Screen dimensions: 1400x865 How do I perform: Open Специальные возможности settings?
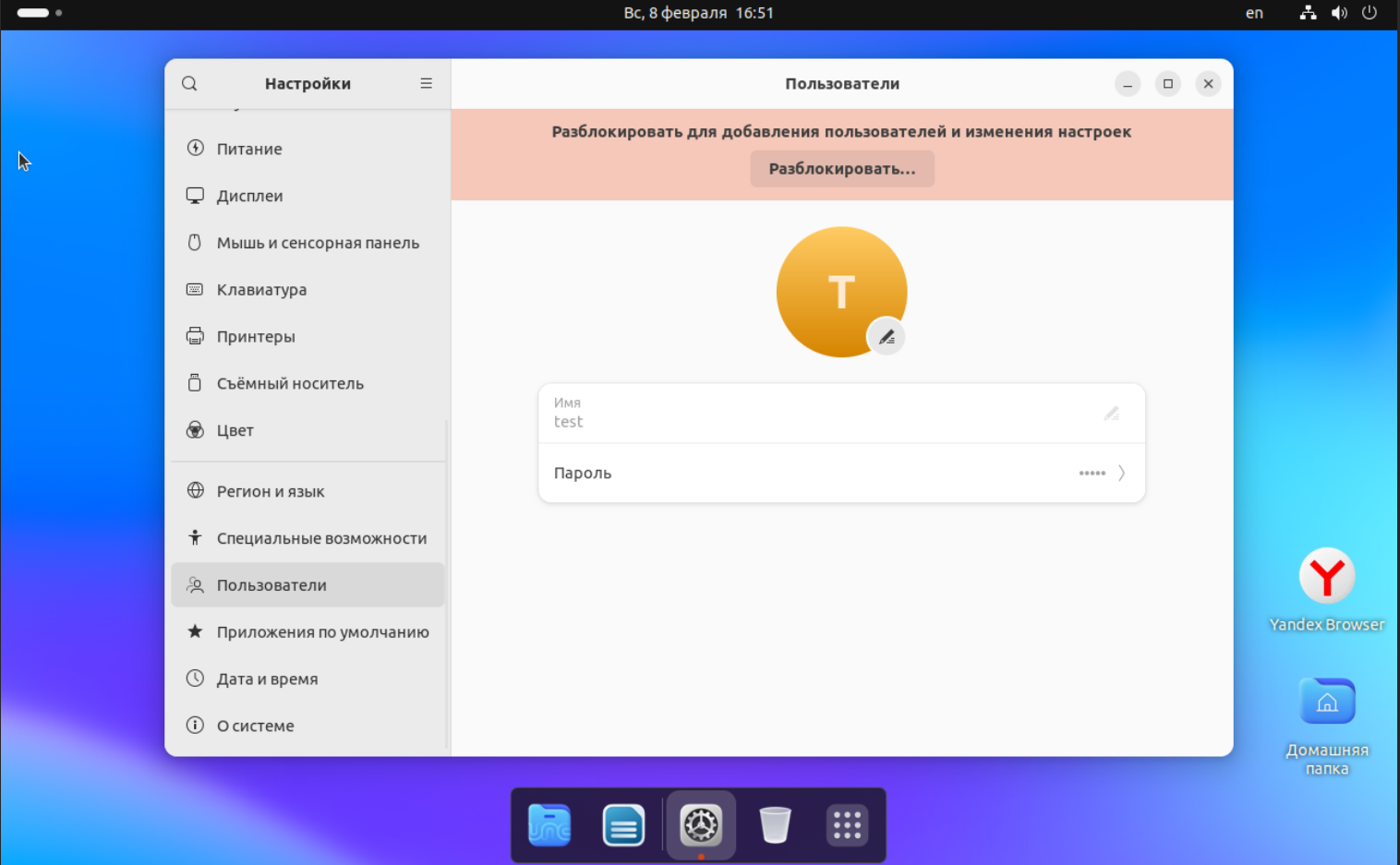click(320, 538)
